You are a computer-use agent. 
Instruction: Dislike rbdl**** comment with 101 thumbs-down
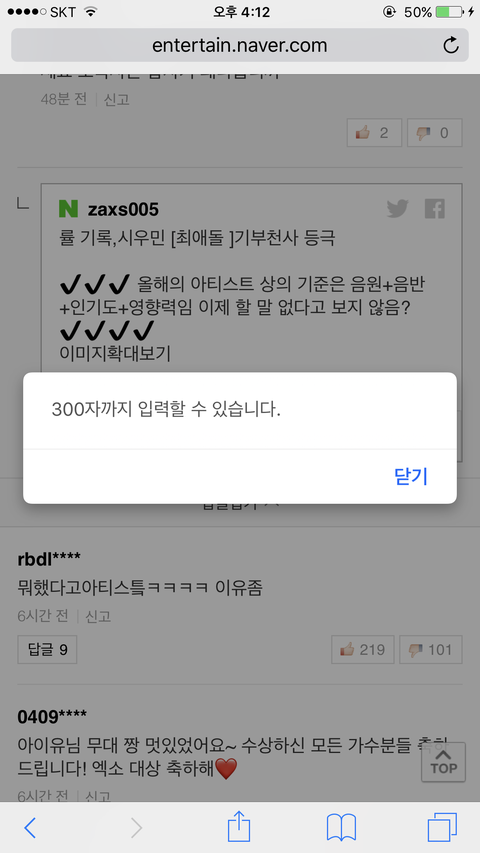click(x=430, y=650)
